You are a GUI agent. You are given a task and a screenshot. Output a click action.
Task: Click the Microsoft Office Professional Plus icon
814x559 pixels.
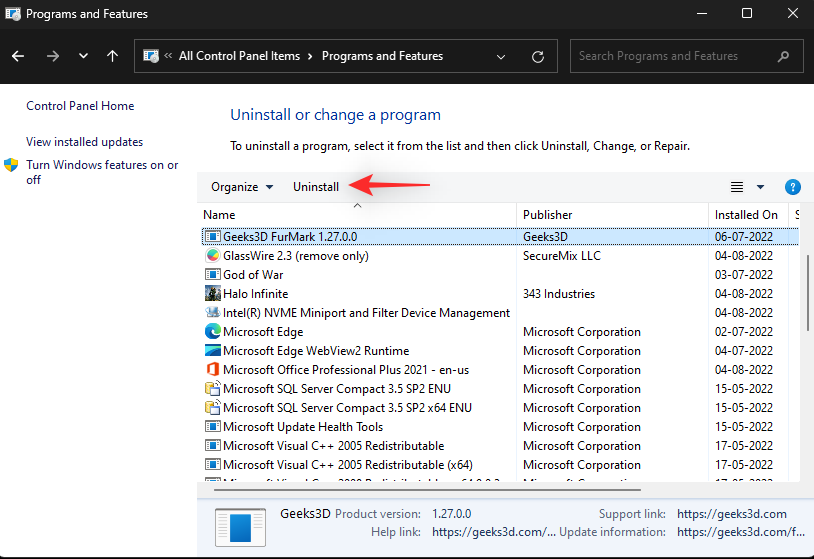tap(212, 370)
